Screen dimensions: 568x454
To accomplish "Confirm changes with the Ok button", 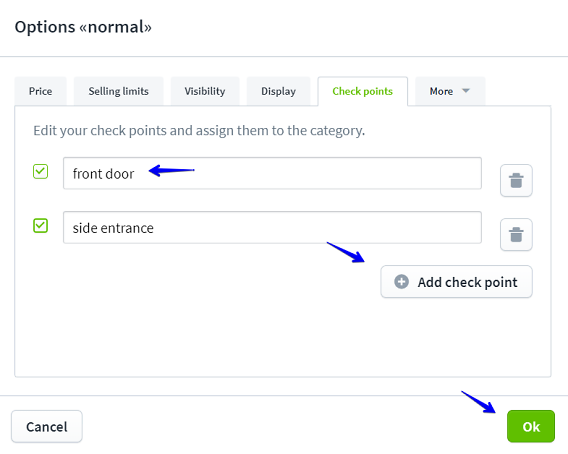I will [531, 426].
